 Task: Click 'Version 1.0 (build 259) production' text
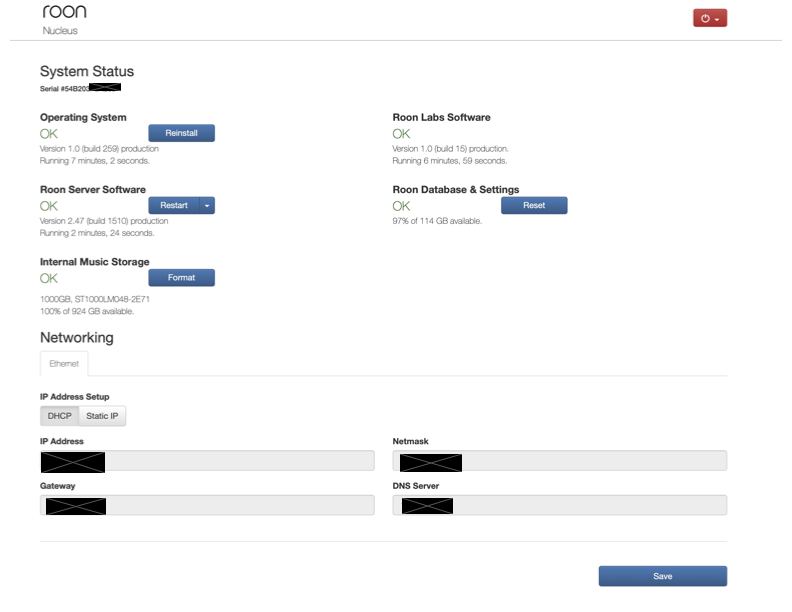tap(99, 148)
